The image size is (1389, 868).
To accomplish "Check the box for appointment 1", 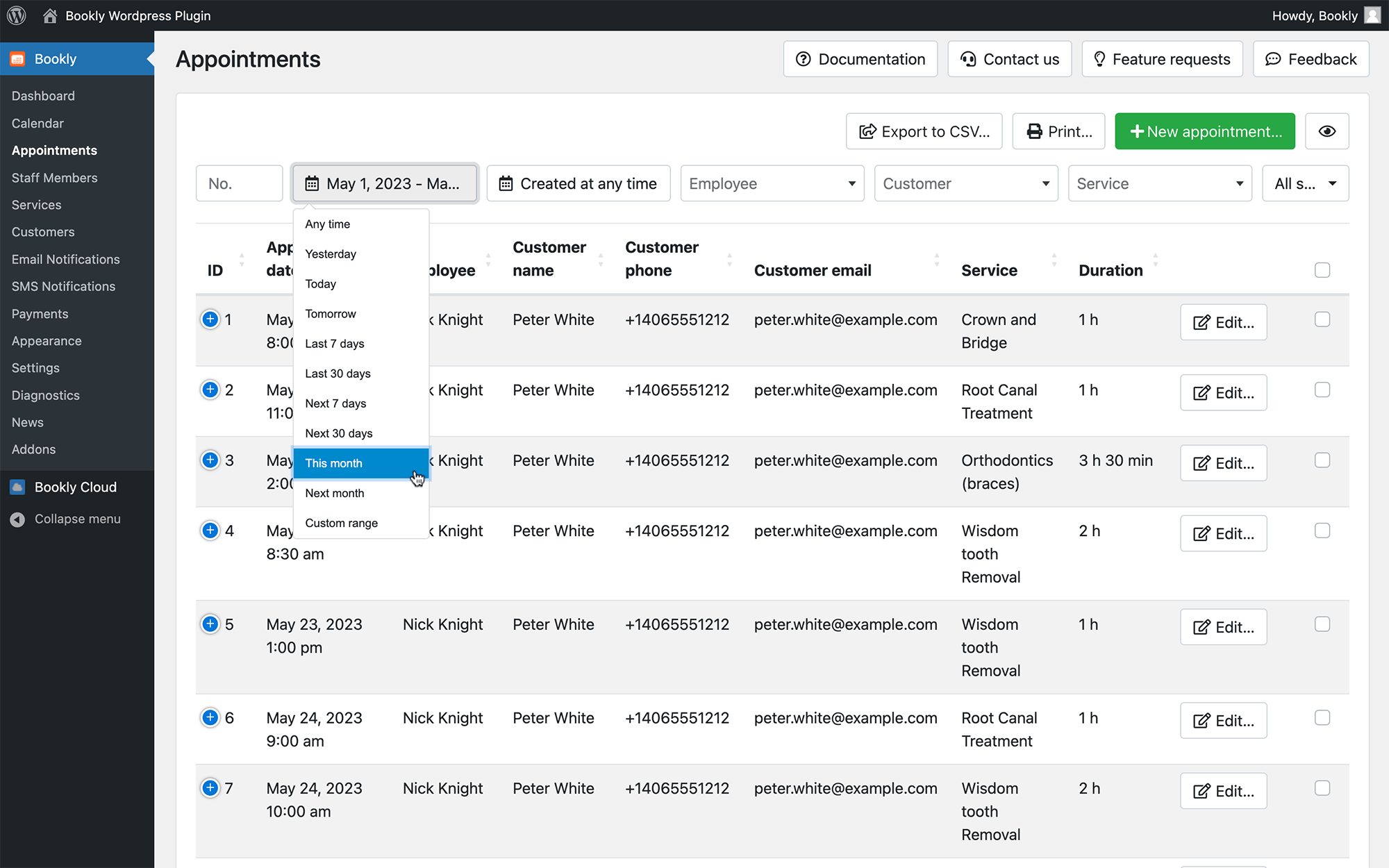I will click(x=1322, y=319).
